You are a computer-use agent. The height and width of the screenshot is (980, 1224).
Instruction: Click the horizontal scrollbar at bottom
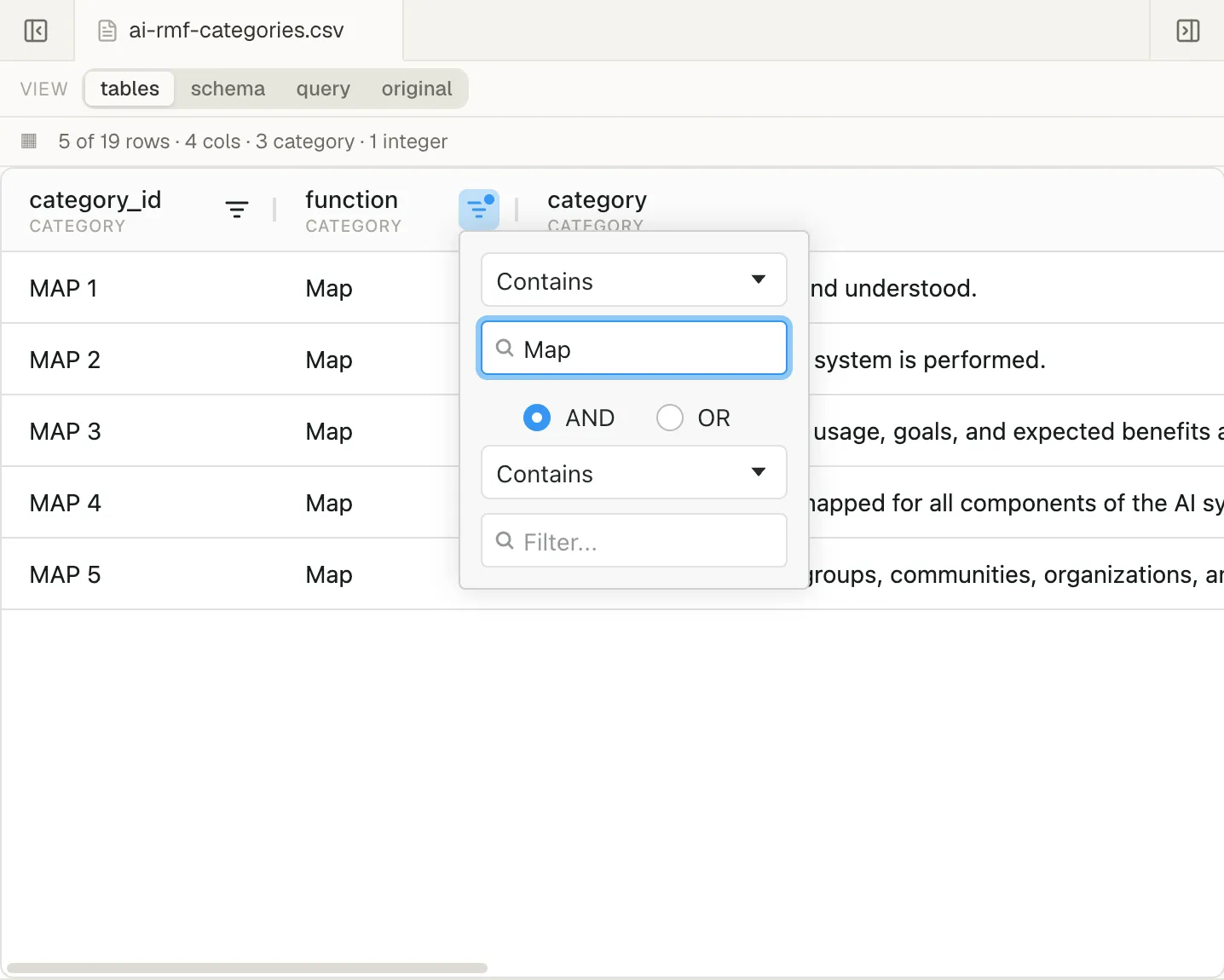tap(247, 968)
